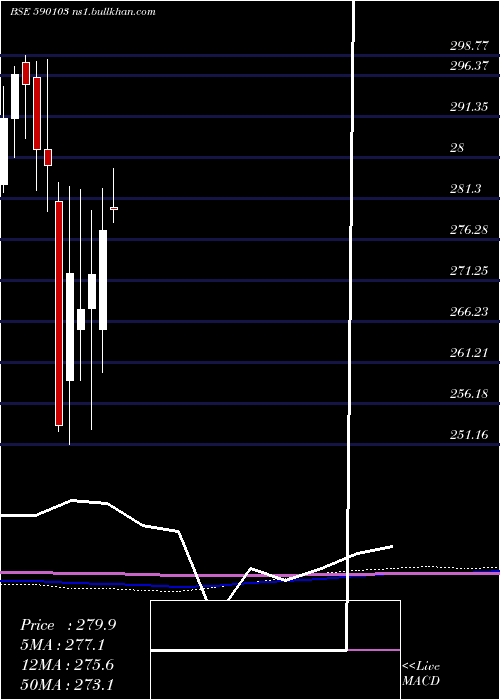This screenshot has height=700, width=500.
Task: Click the 291.35 price axis label
Action: tap(469, 107)
